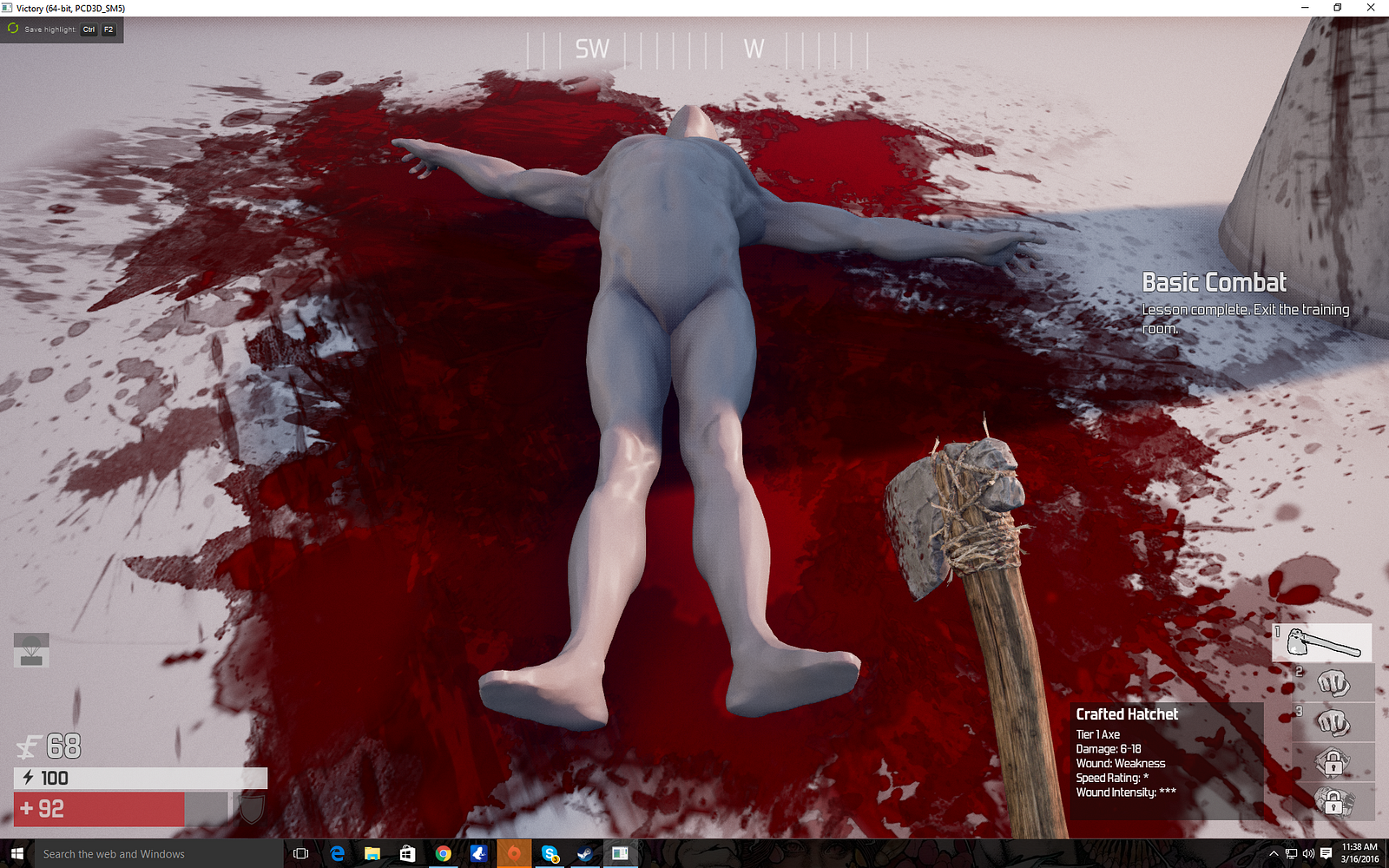
Task: Show hidden system tray icons
Action: coord(1274,853)
